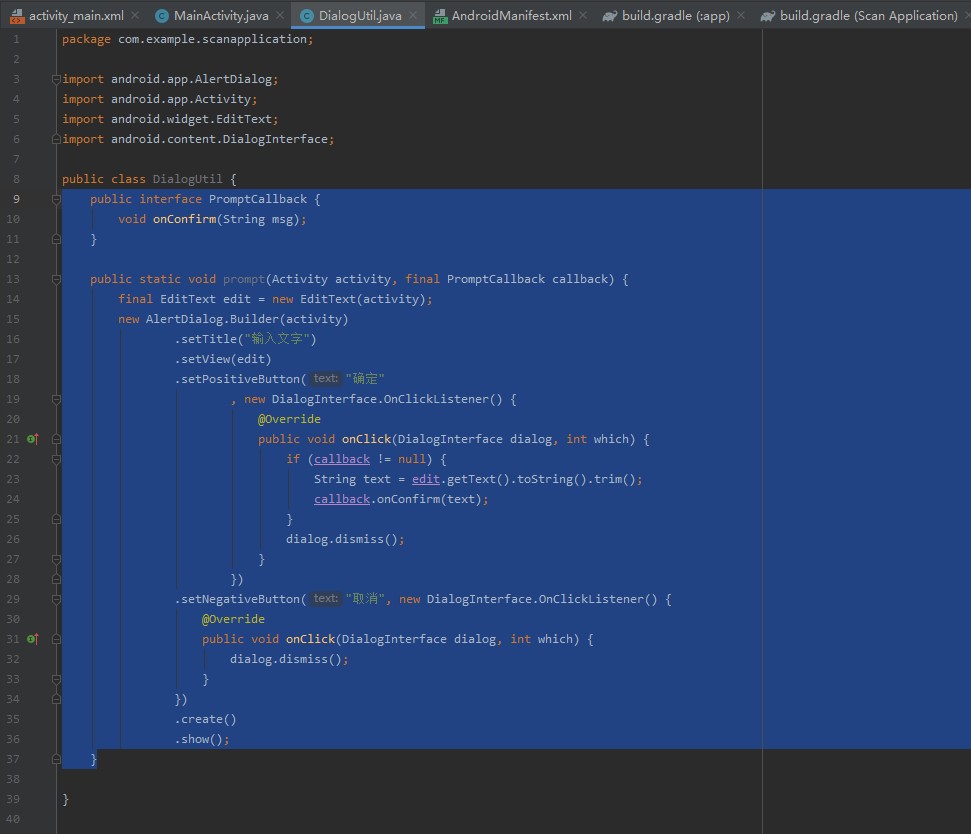The width and height of the screenshot is (971, 834).
Task: Click the activity_main.xml file icon in tabs
Action: point(16,16)
